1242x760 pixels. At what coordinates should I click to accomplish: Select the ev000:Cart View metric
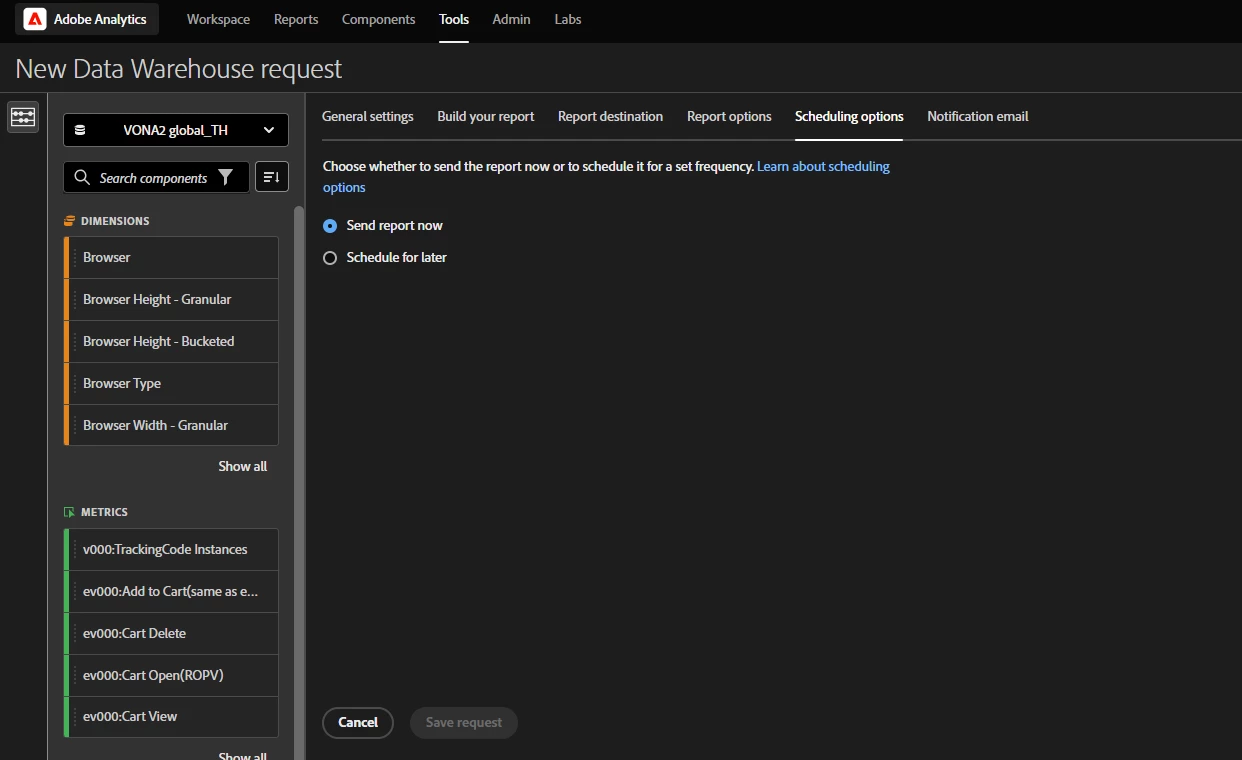click(x=171, y=716)
